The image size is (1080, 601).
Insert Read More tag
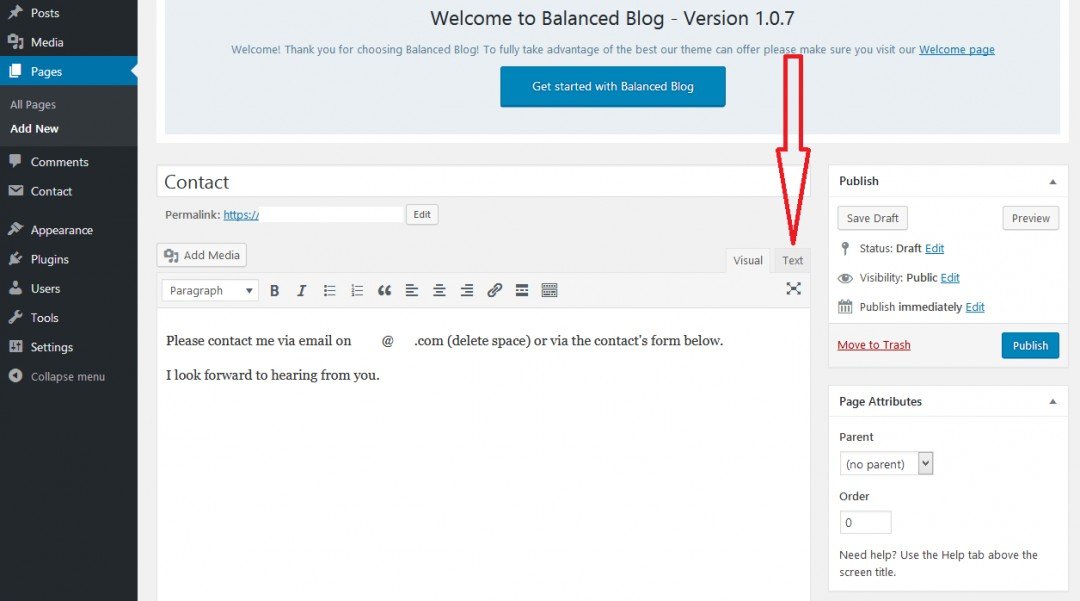522,291
